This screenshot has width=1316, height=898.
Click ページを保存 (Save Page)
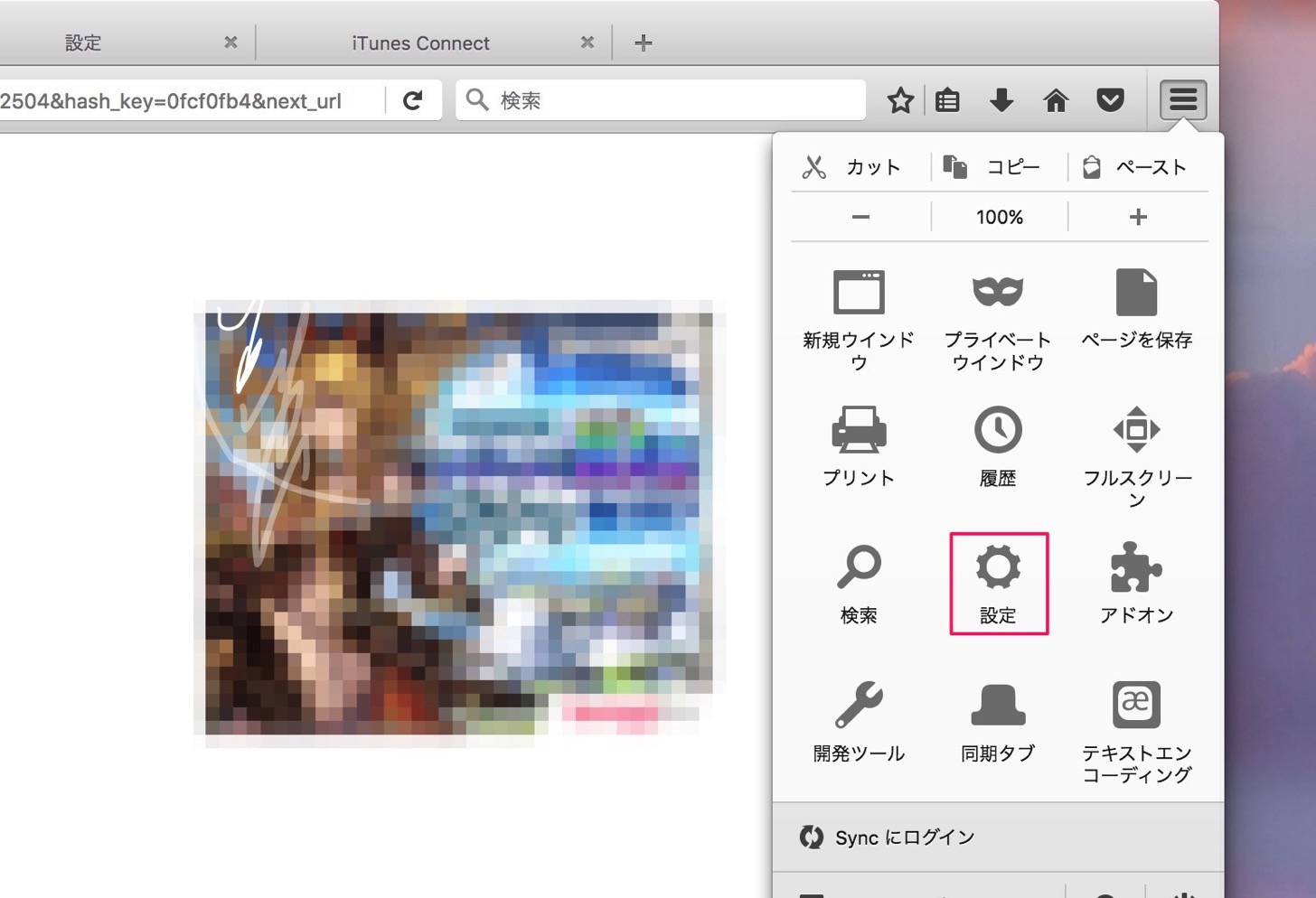click(1137, 309)
